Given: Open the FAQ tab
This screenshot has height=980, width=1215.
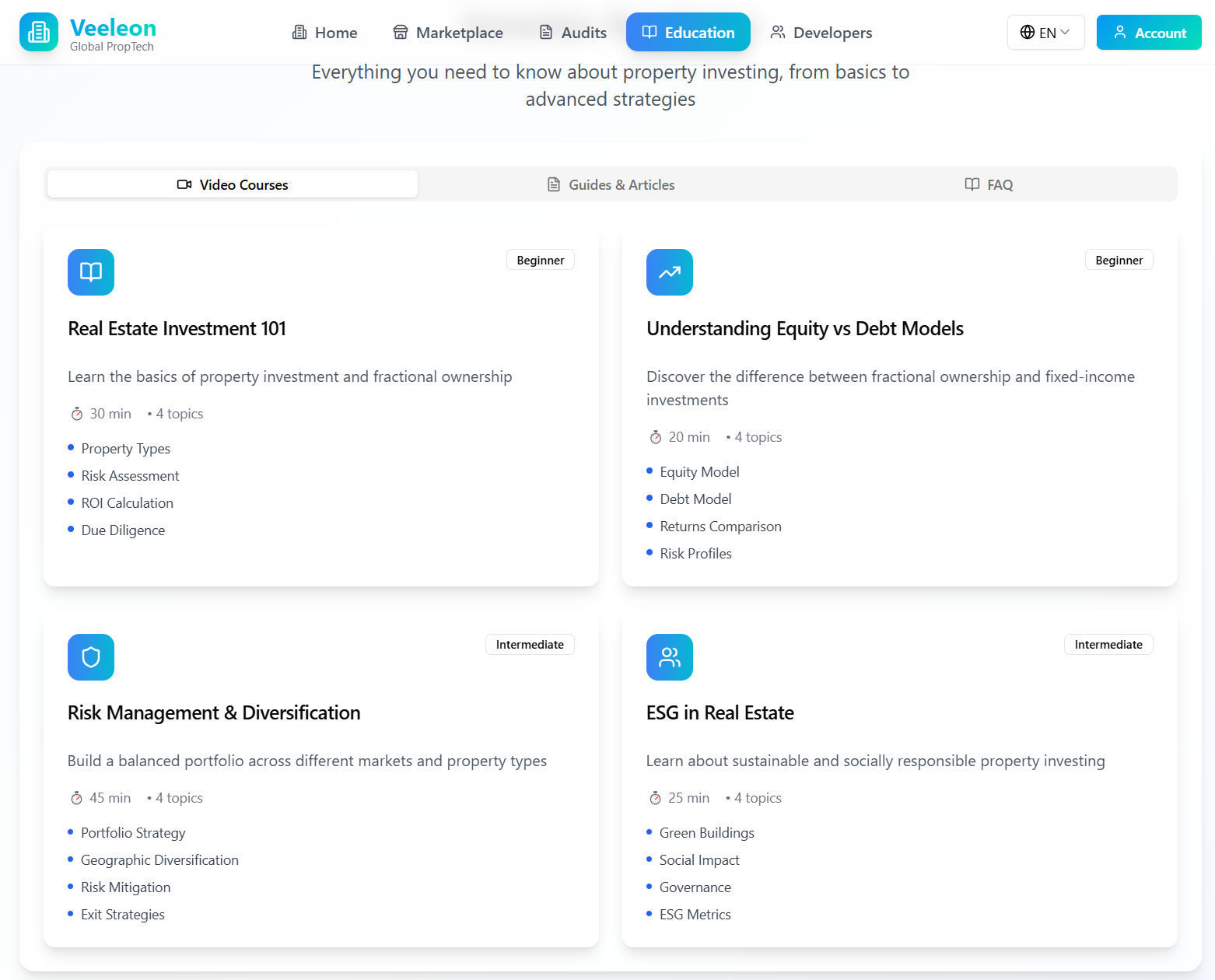Looking at the screenshot, I should (989, 184).
